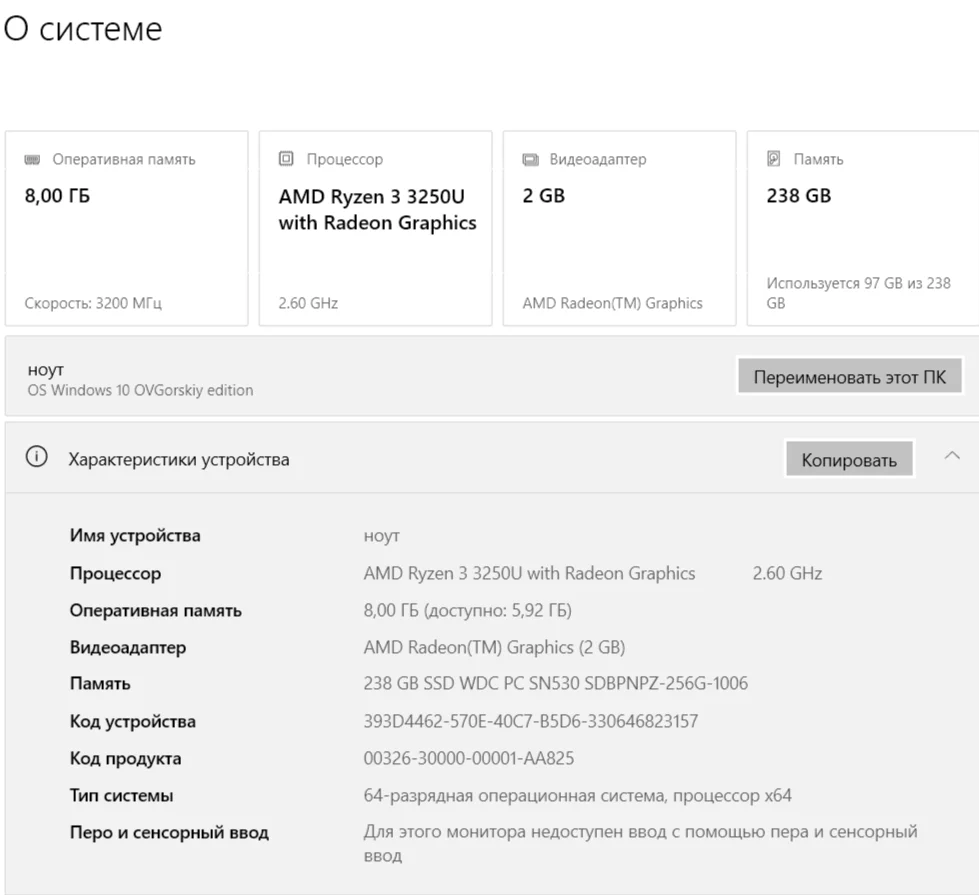Click AMD Radeon(TM) Graphics text in video card
Screen dimensions: 979x895
pyautogui.click(x=612, y=304)
